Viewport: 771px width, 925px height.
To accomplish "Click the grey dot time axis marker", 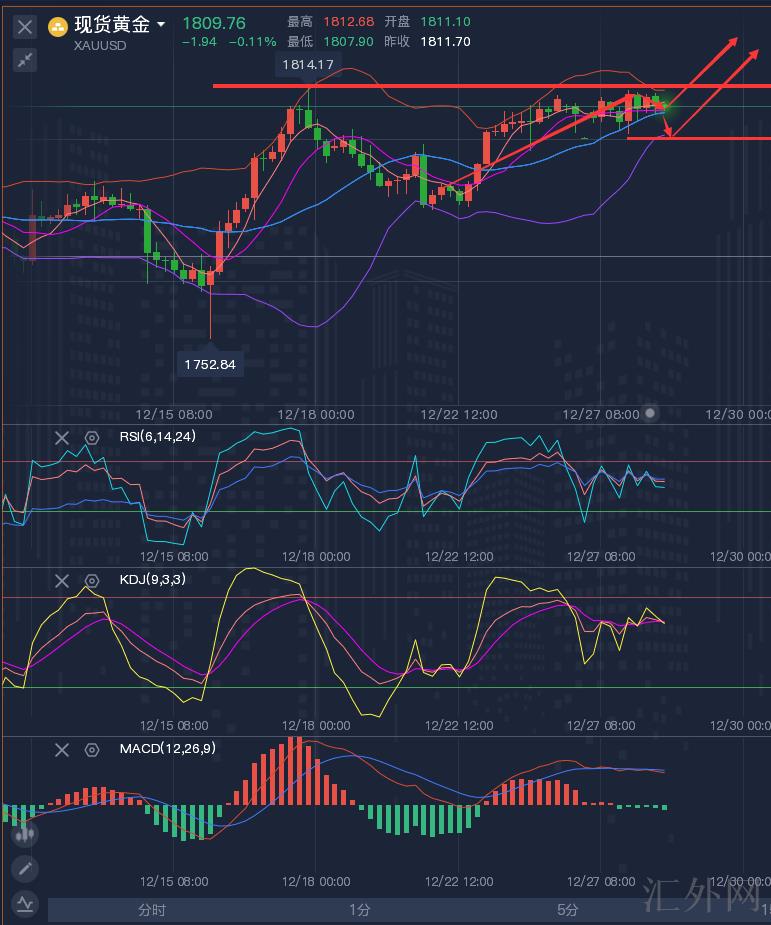I will click(x=651, y=412).
